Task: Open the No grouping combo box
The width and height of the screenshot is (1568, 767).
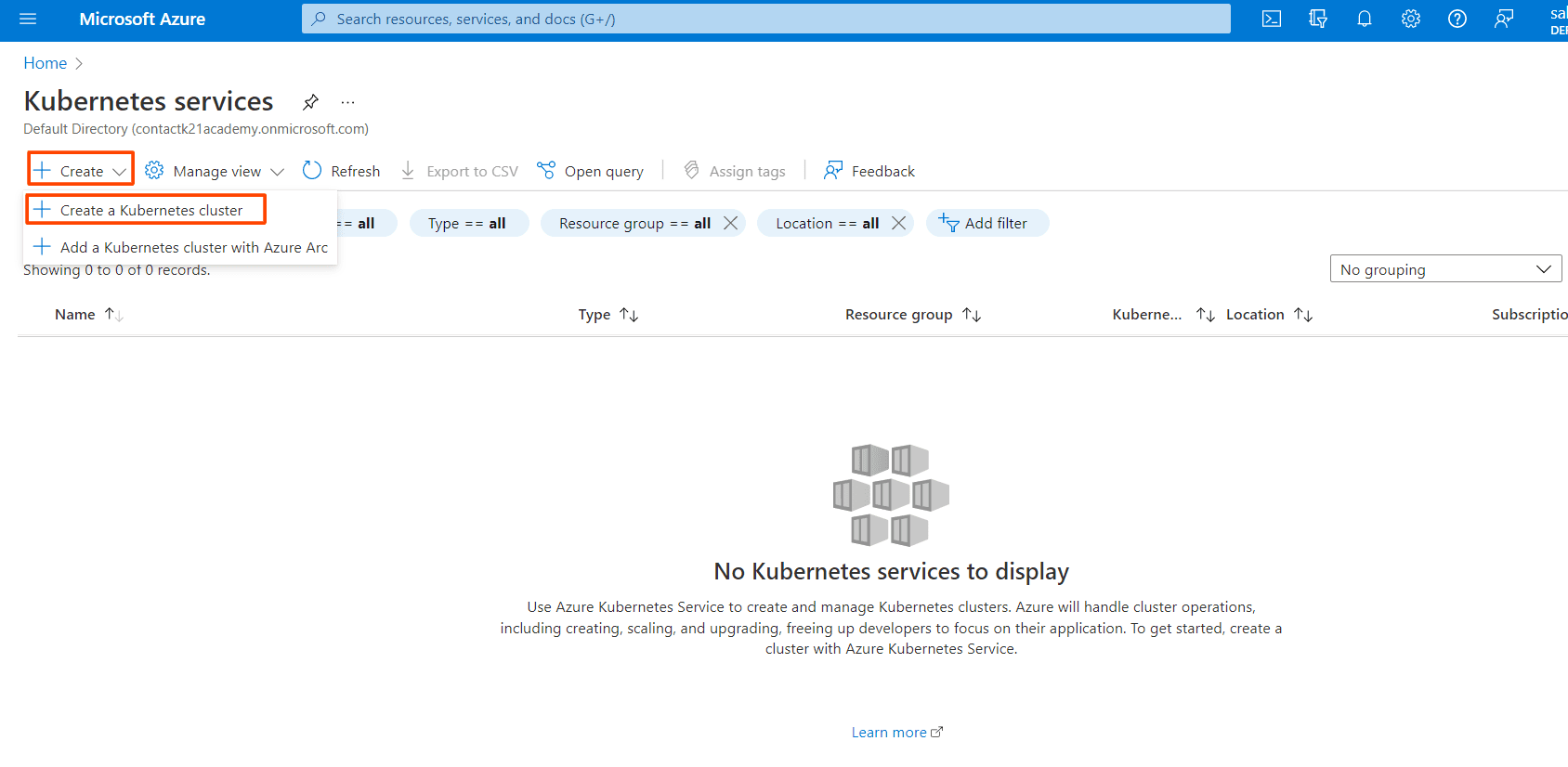Action: (1445, 269)
